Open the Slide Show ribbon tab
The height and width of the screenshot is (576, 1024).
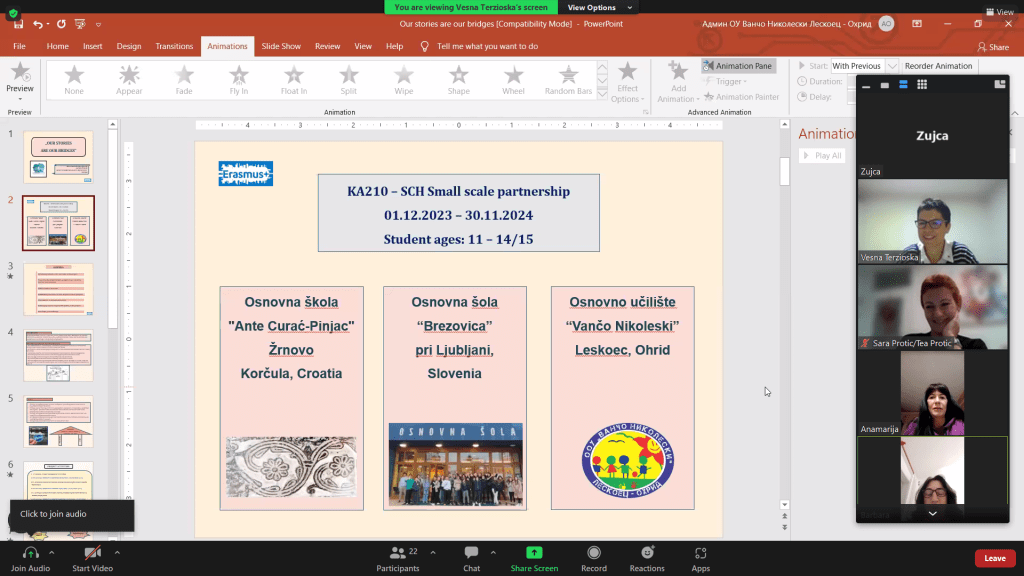(x=281, y=46)
